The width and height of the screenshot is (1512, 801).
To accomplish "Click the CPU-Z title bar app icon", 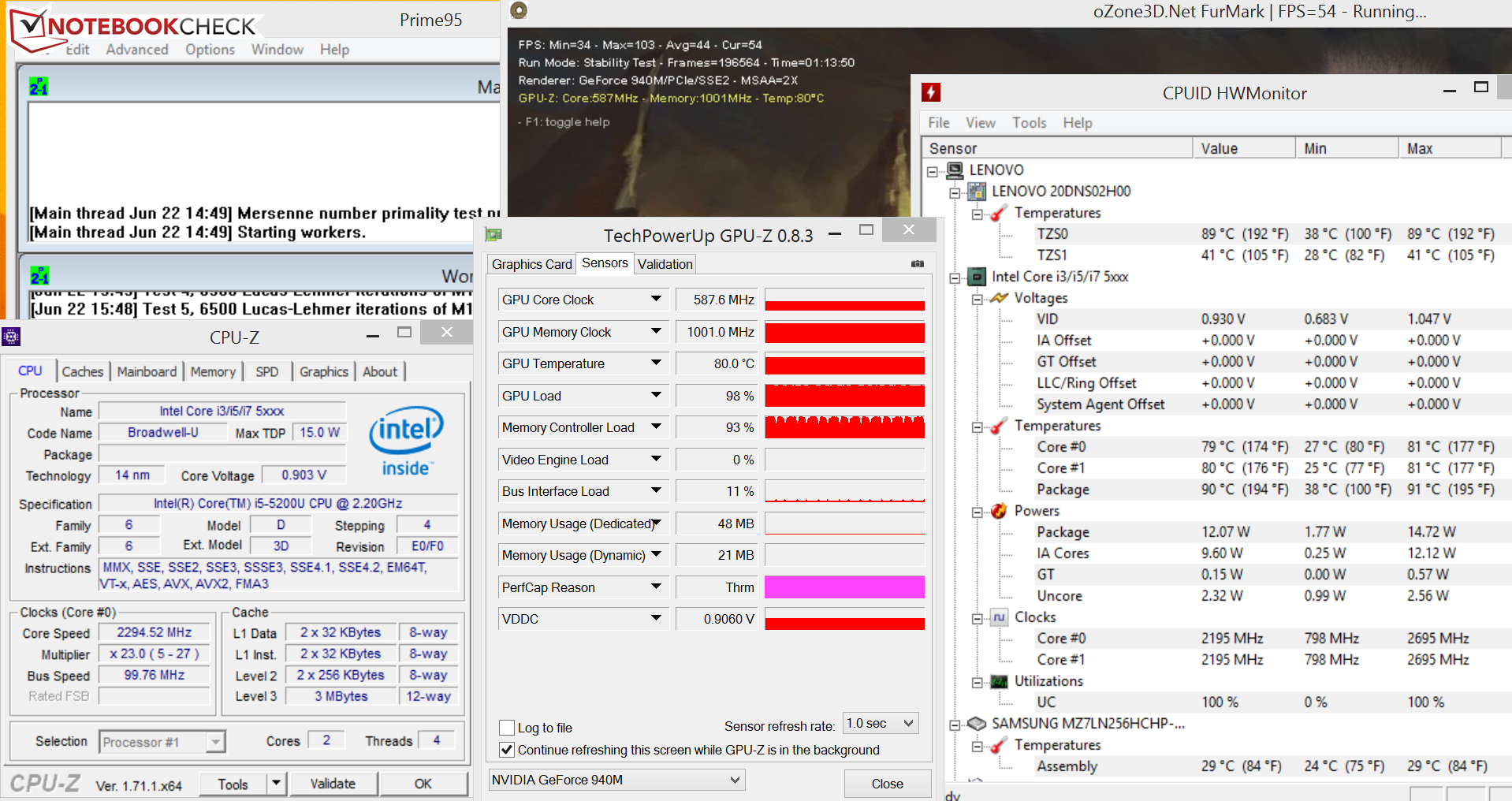I will pyautogui.click(x=10, y=337).
